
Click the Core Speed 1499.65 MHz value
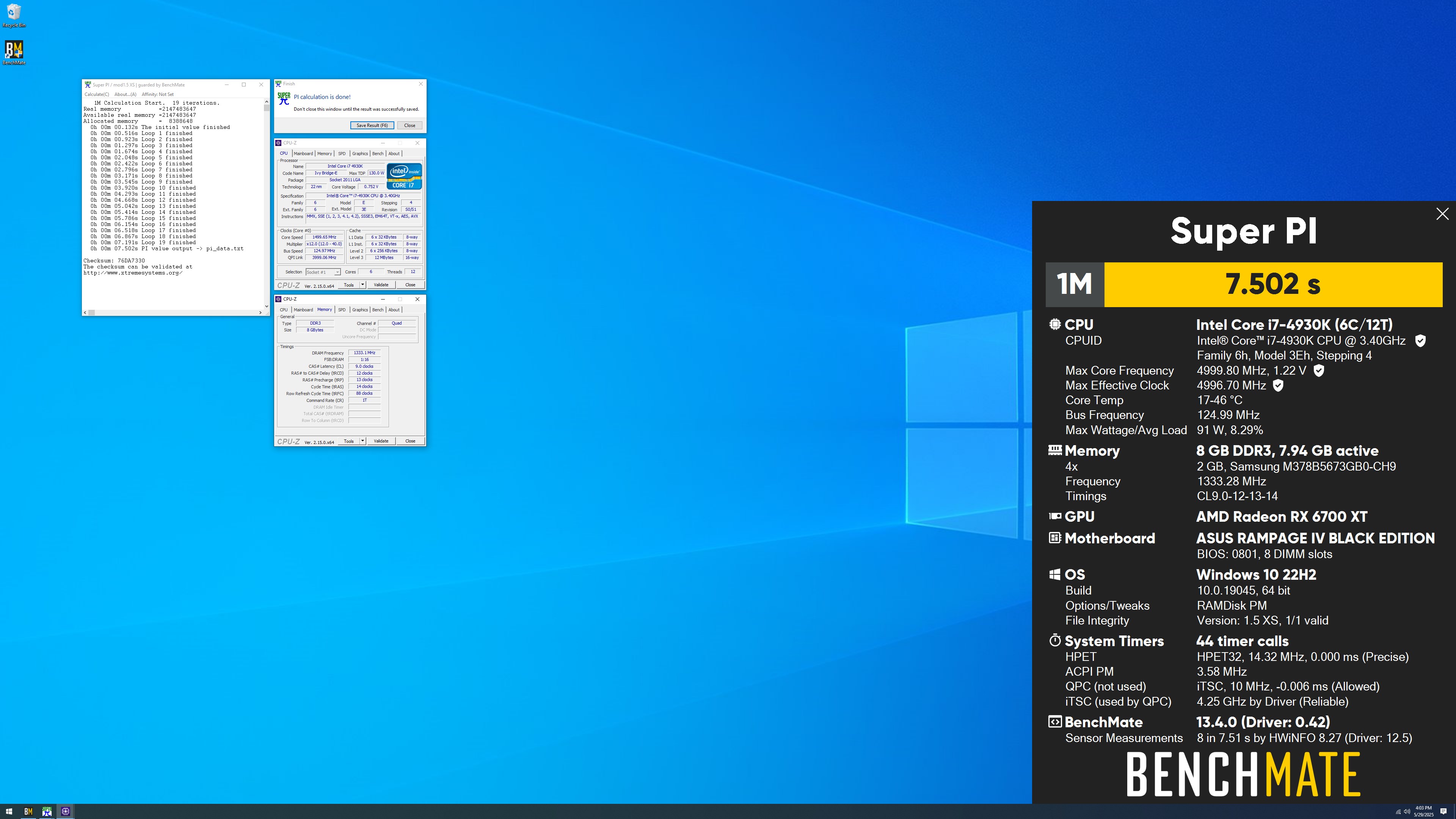(x=324, y=237)
